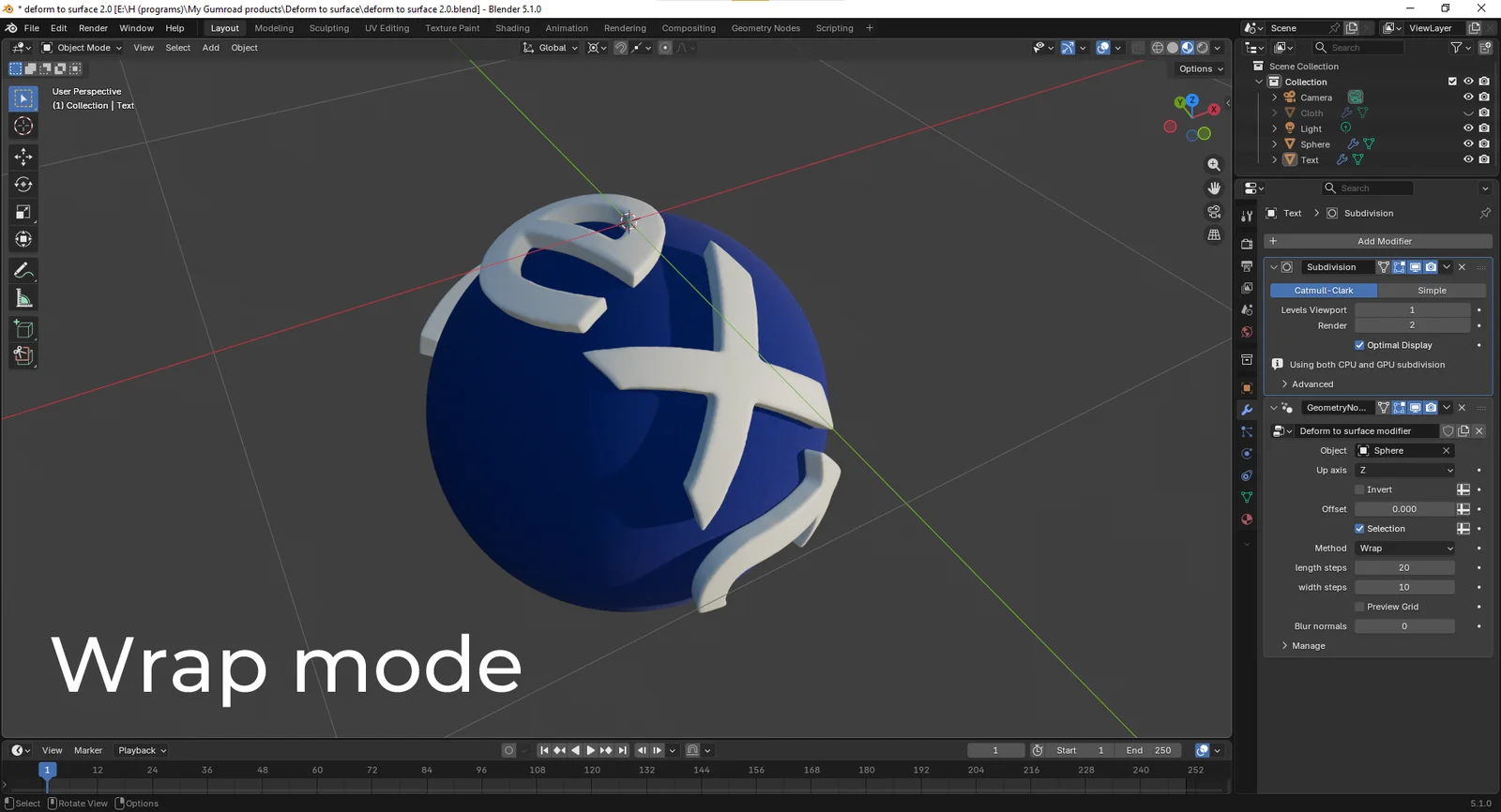Hide the Text object in outliner
This screenshot has width=1501, height=812.
(1468, 159)
